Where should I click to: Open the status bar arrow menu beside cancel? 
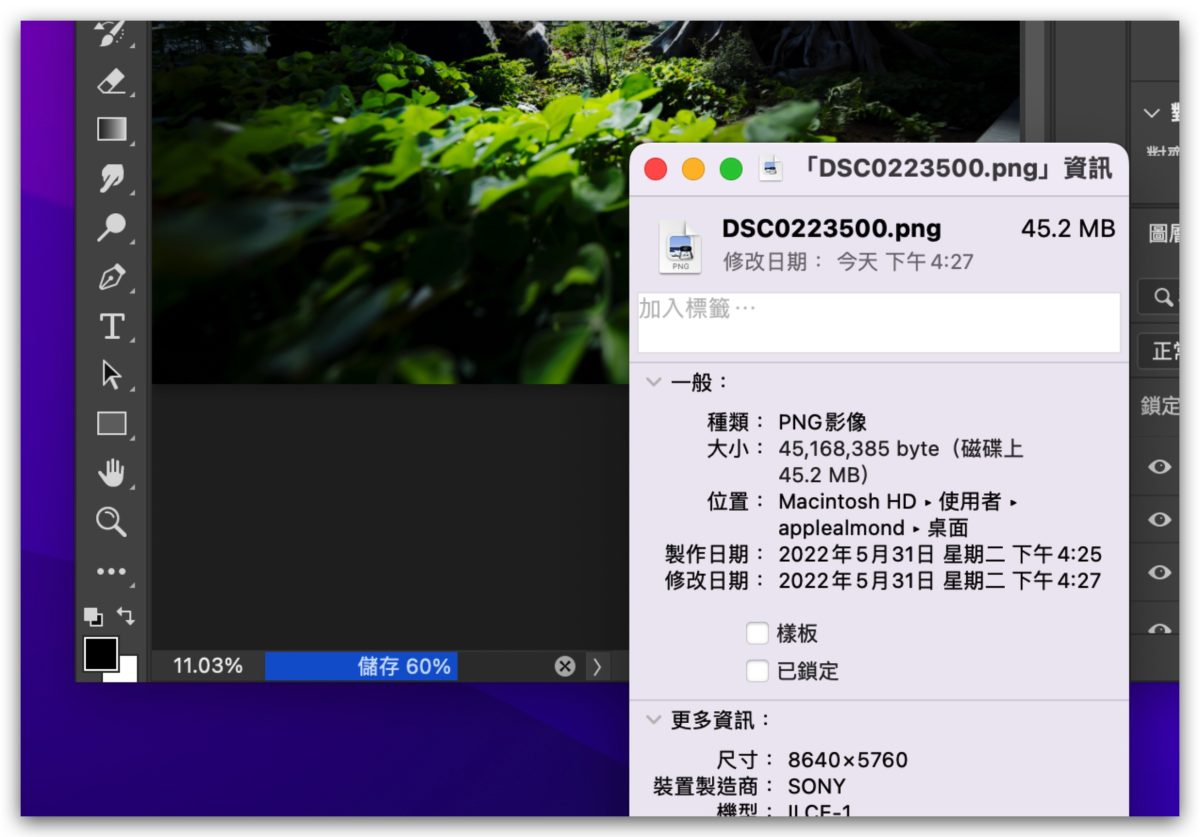(x=597, y=666)
